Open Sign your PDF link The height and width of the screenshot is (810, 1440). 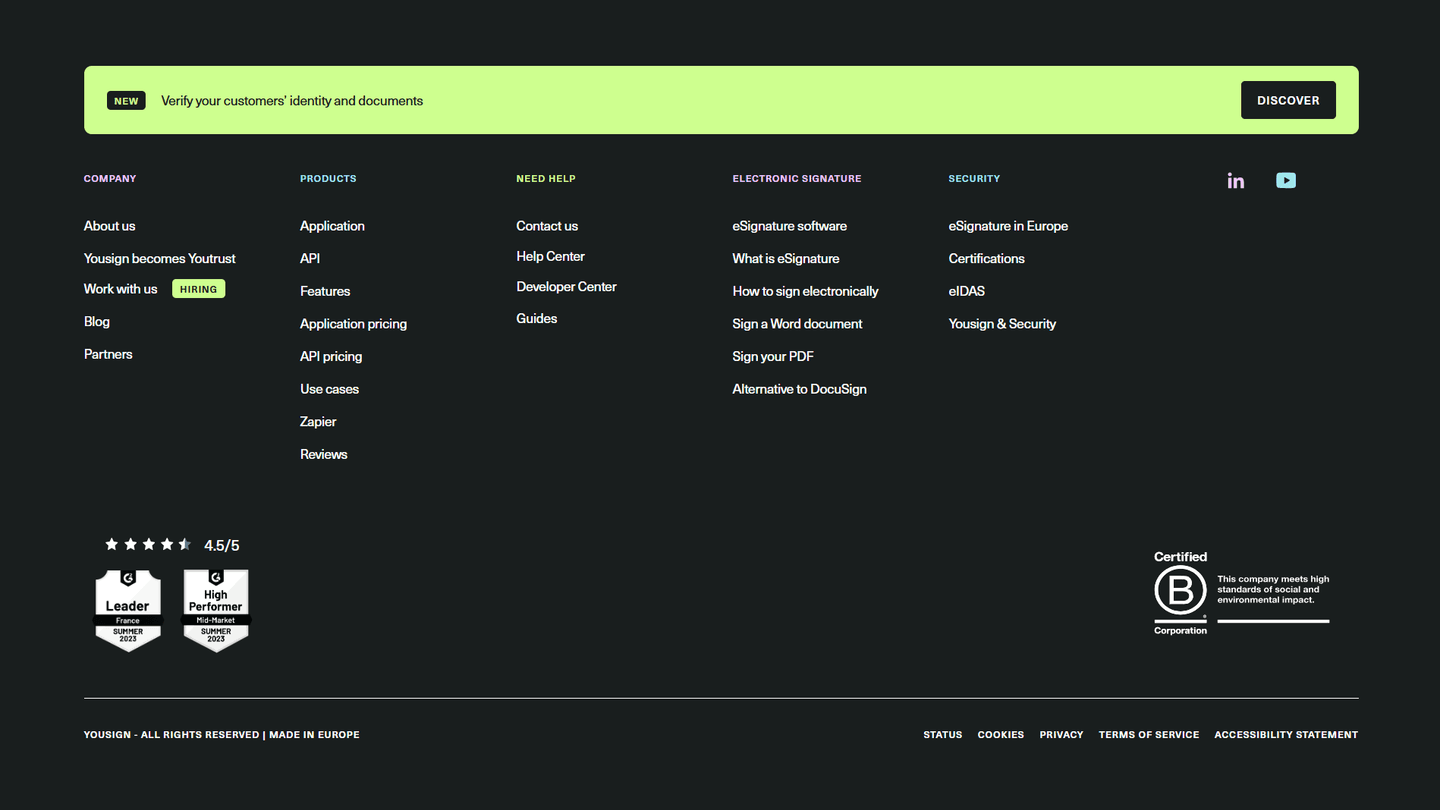point(773,356)
